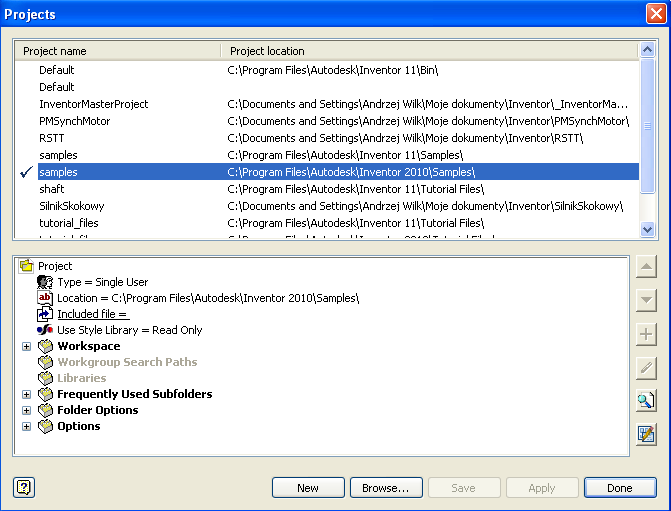Select the RSTT project
Image resolution: width=671 pixels, height=511 pixels.
pos(327,138)
